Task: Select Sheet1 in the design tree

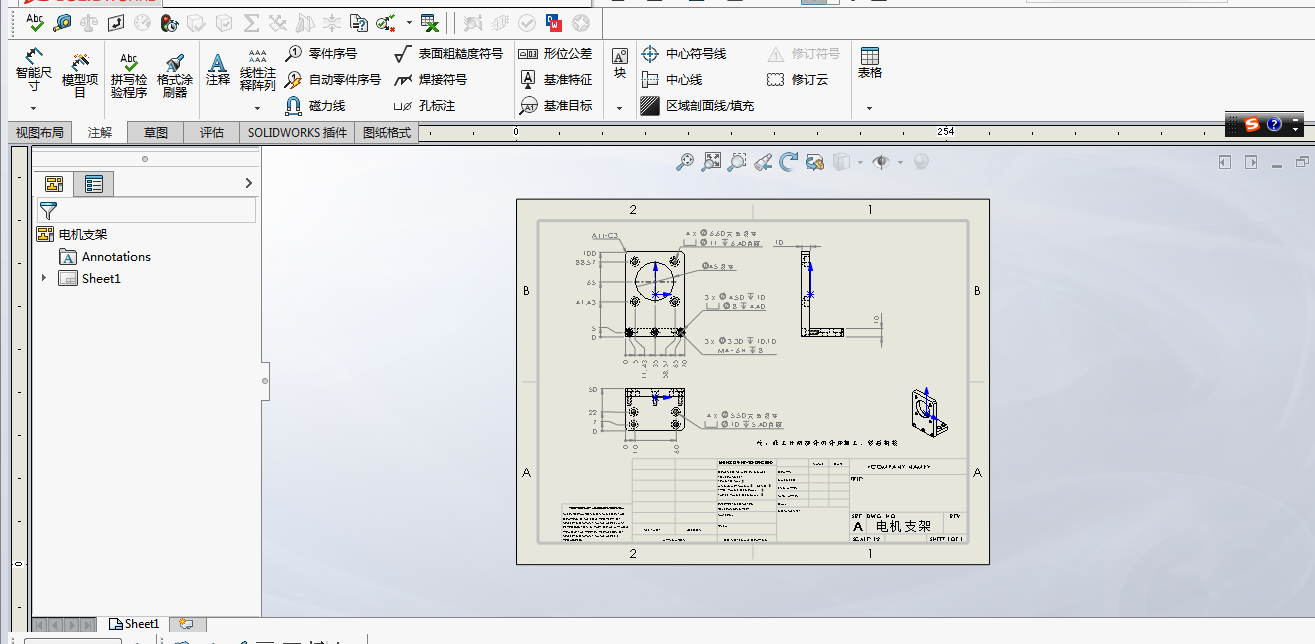Action: pos(90,279)
